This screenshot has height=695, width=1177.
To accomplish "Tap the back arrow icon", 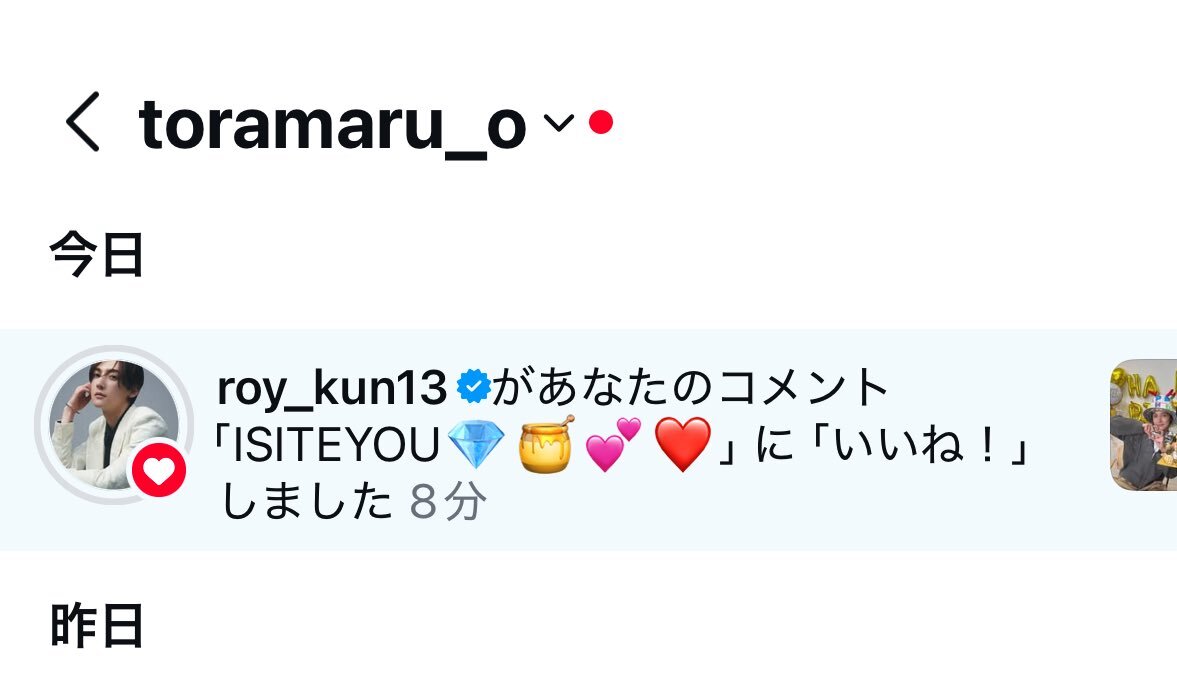I will click(83, 122).
